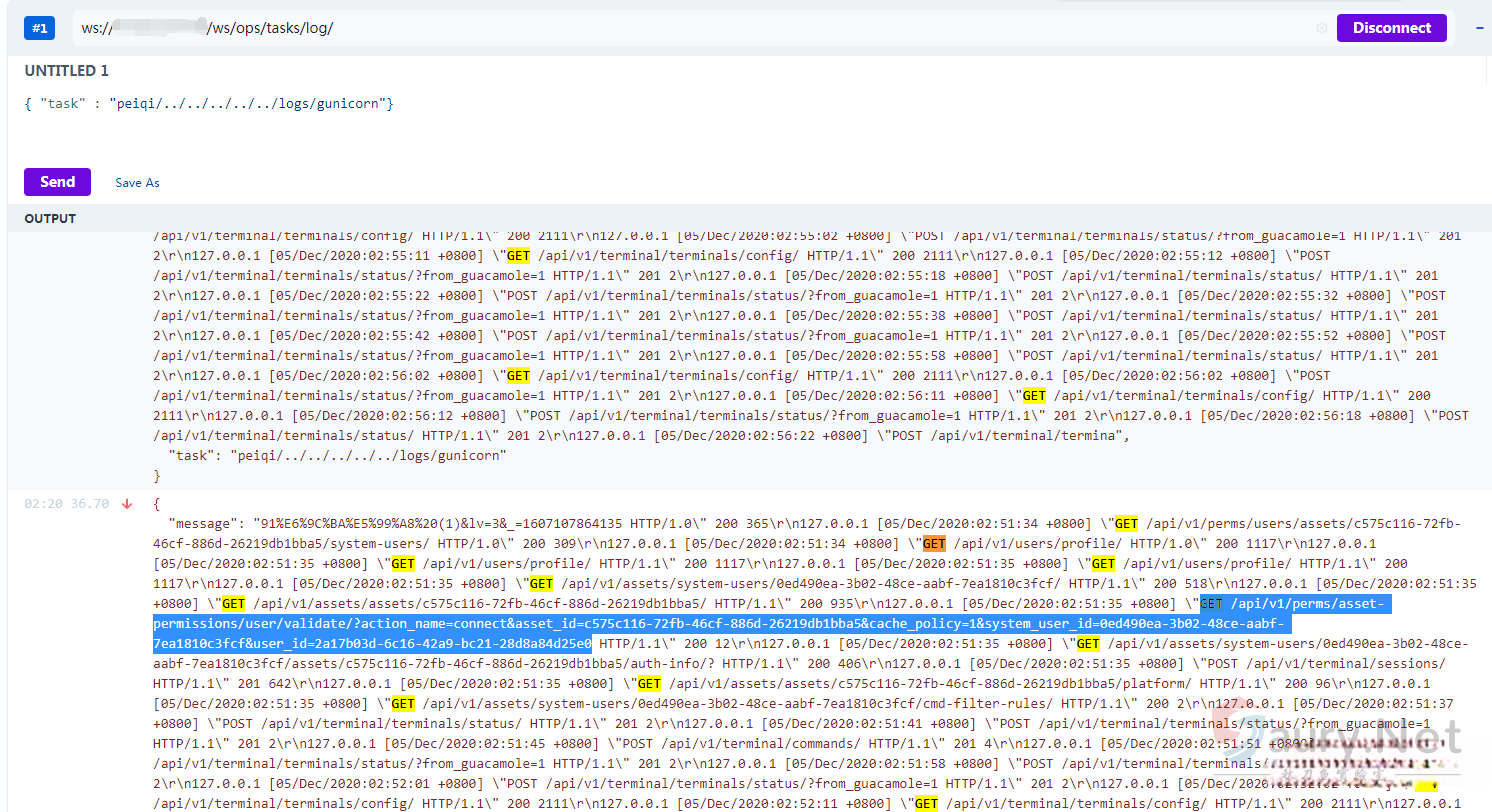Open connection settings gear icon
1492x812 pixels.
click(1321, 28)
